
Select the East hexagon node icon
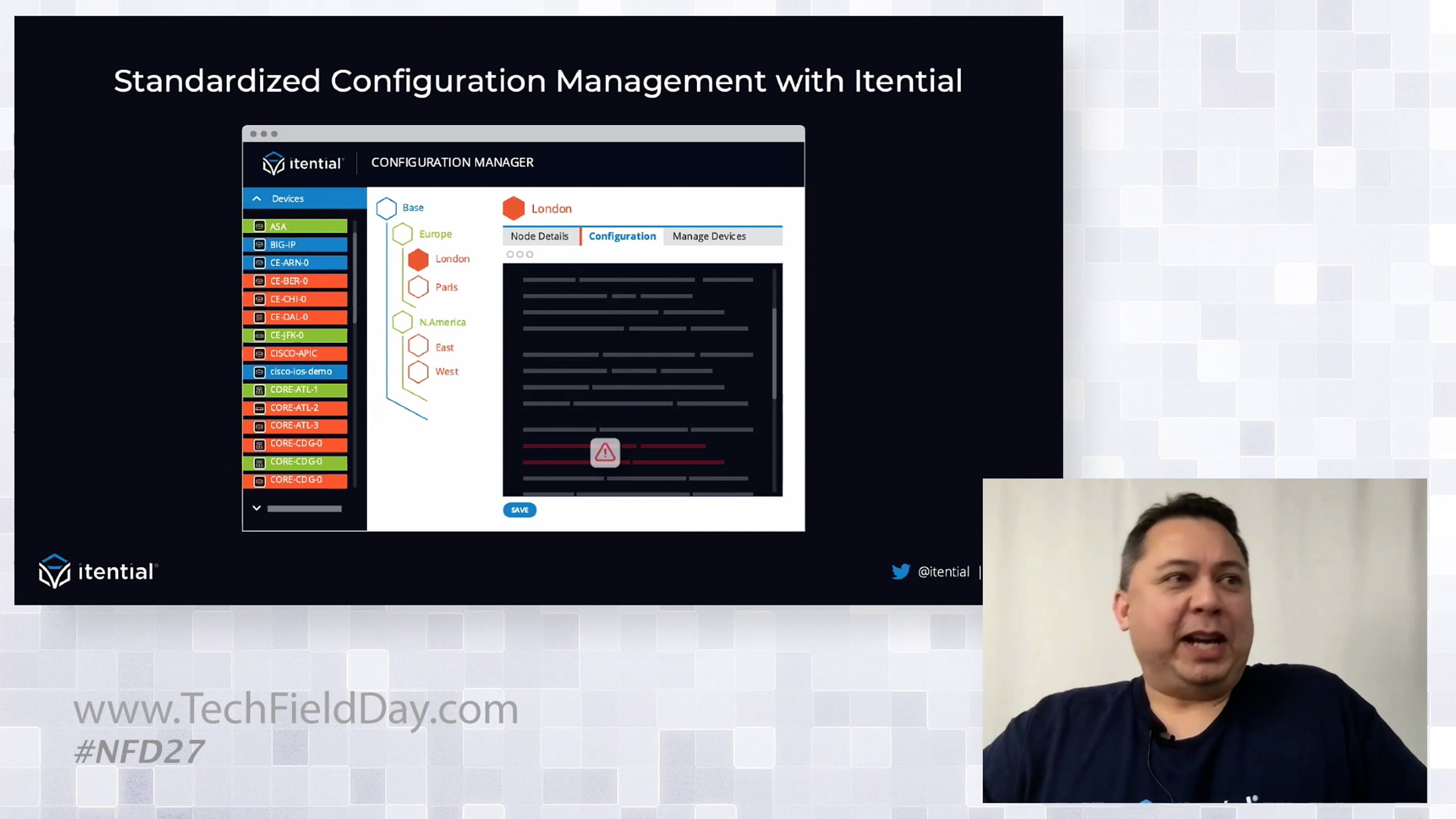pos(418,346)
